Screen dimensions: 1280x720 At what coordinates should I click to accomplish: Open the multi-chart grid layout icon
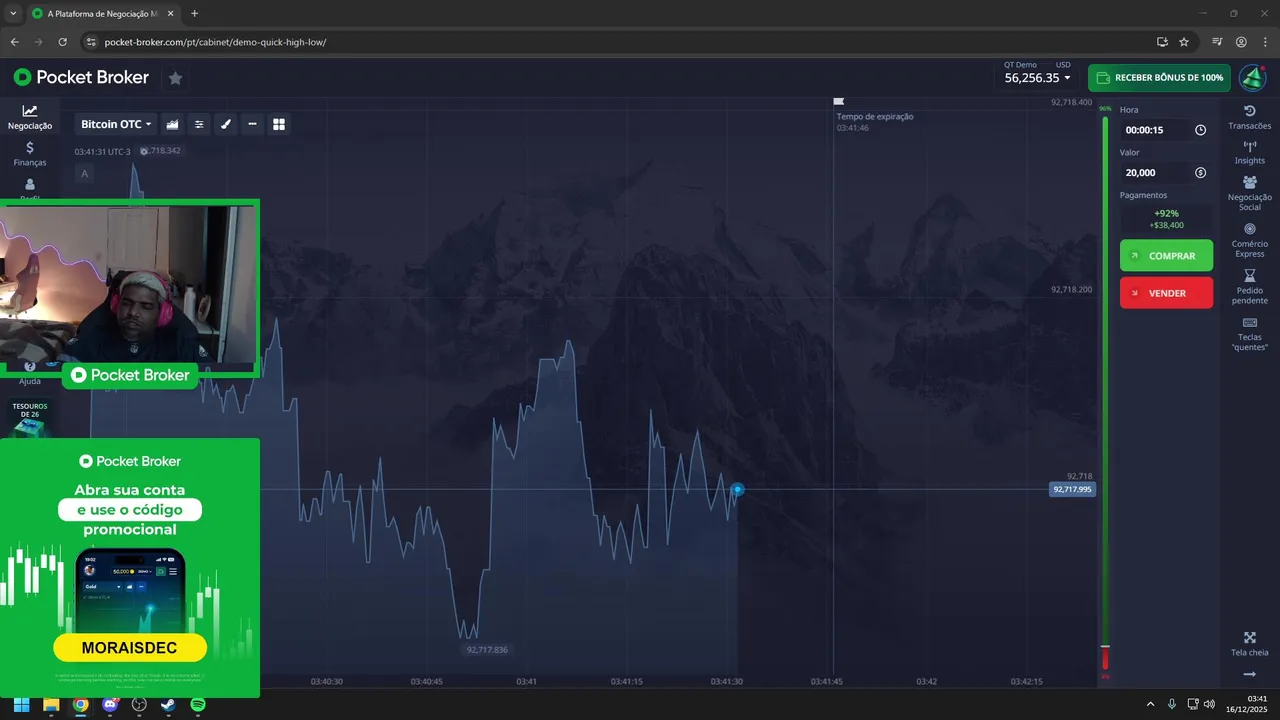click(x=279, y=124)
